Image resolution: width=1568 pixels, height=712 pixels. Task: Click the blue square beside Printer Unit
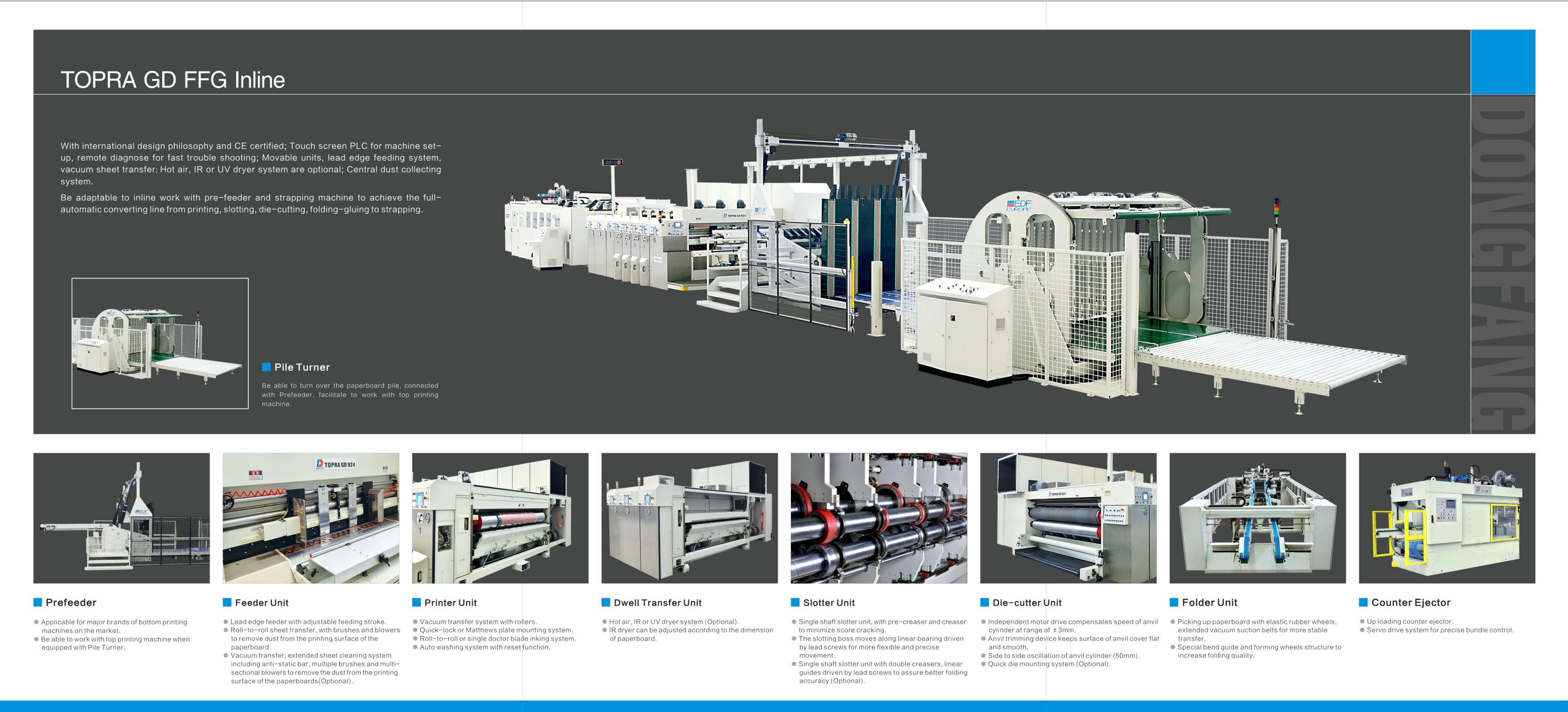coord(416,602)
